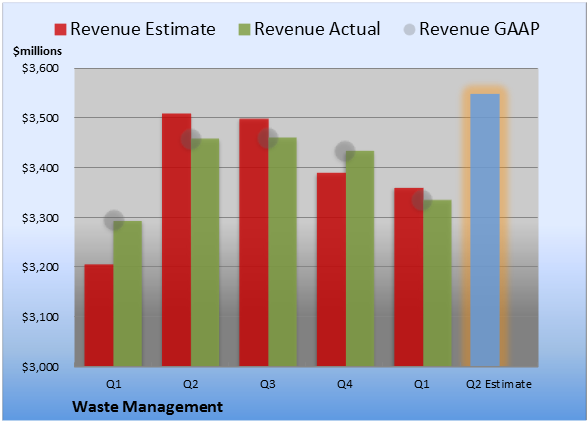The image size is (588, 422).
Task: Click the gray Revenue GAAP legend dot
Action: [x=410, y=29]
